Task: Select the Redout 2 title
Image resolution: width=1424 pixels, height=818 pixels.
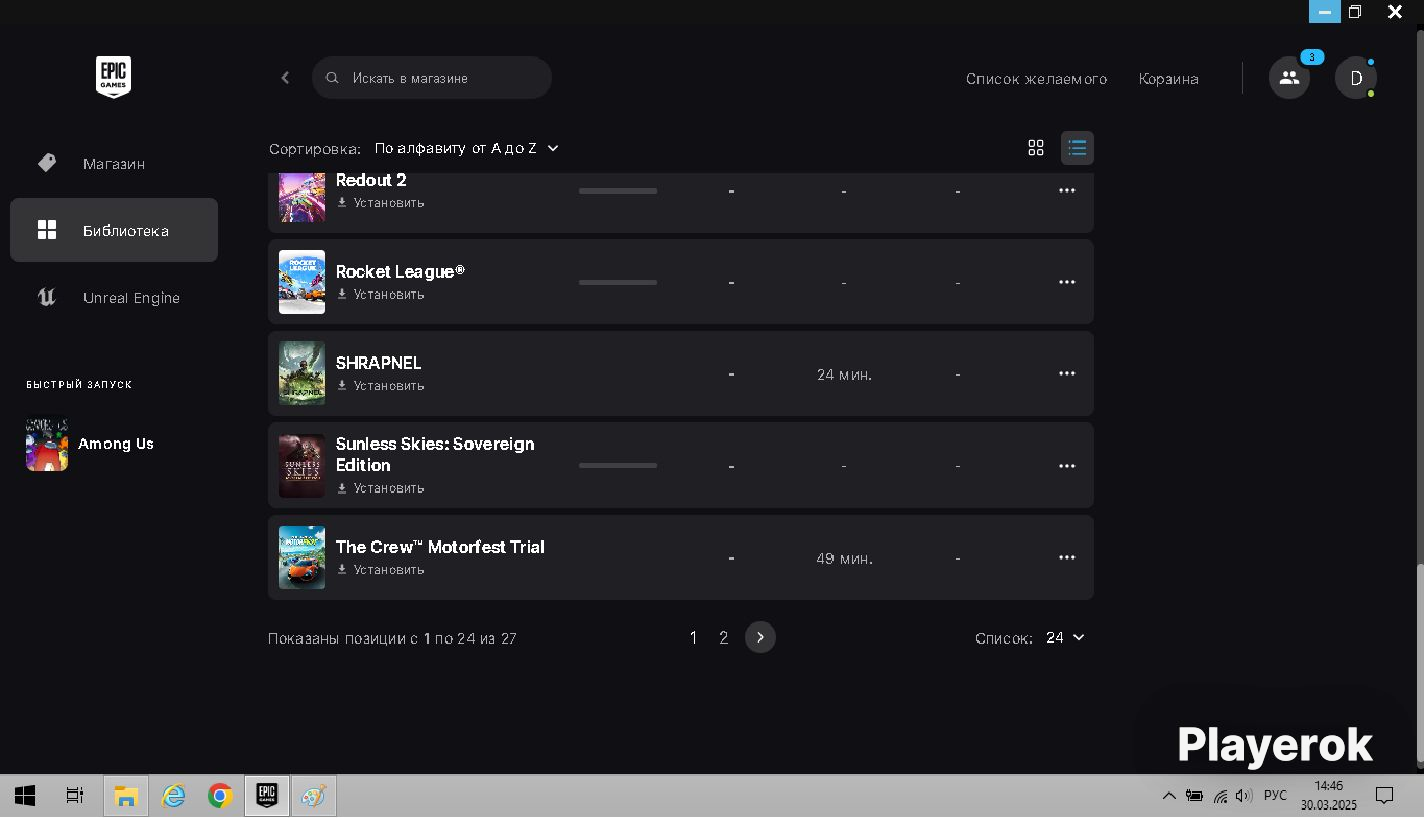Action: 371,181
